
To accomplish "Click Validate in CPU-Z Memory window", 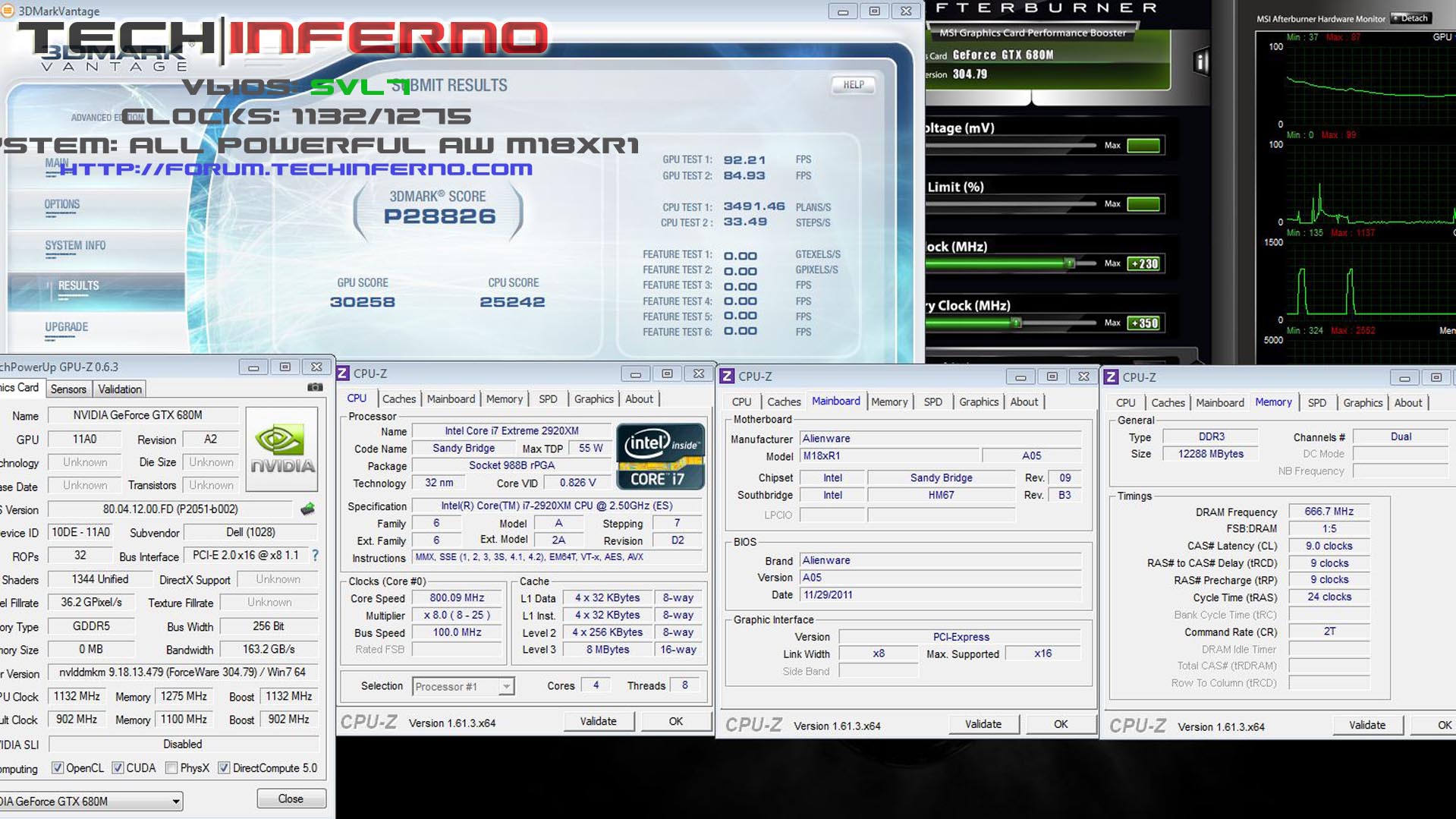I will (1367, 725).
